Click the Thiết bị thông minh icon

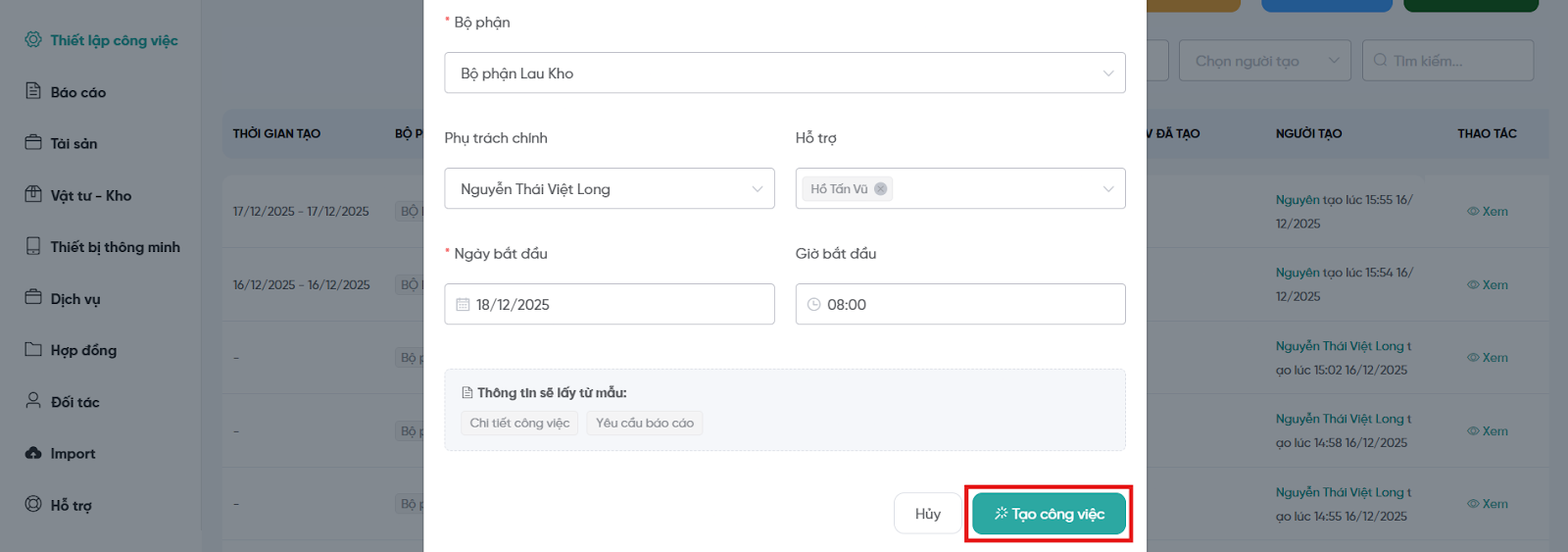click(x=33, y=246)
